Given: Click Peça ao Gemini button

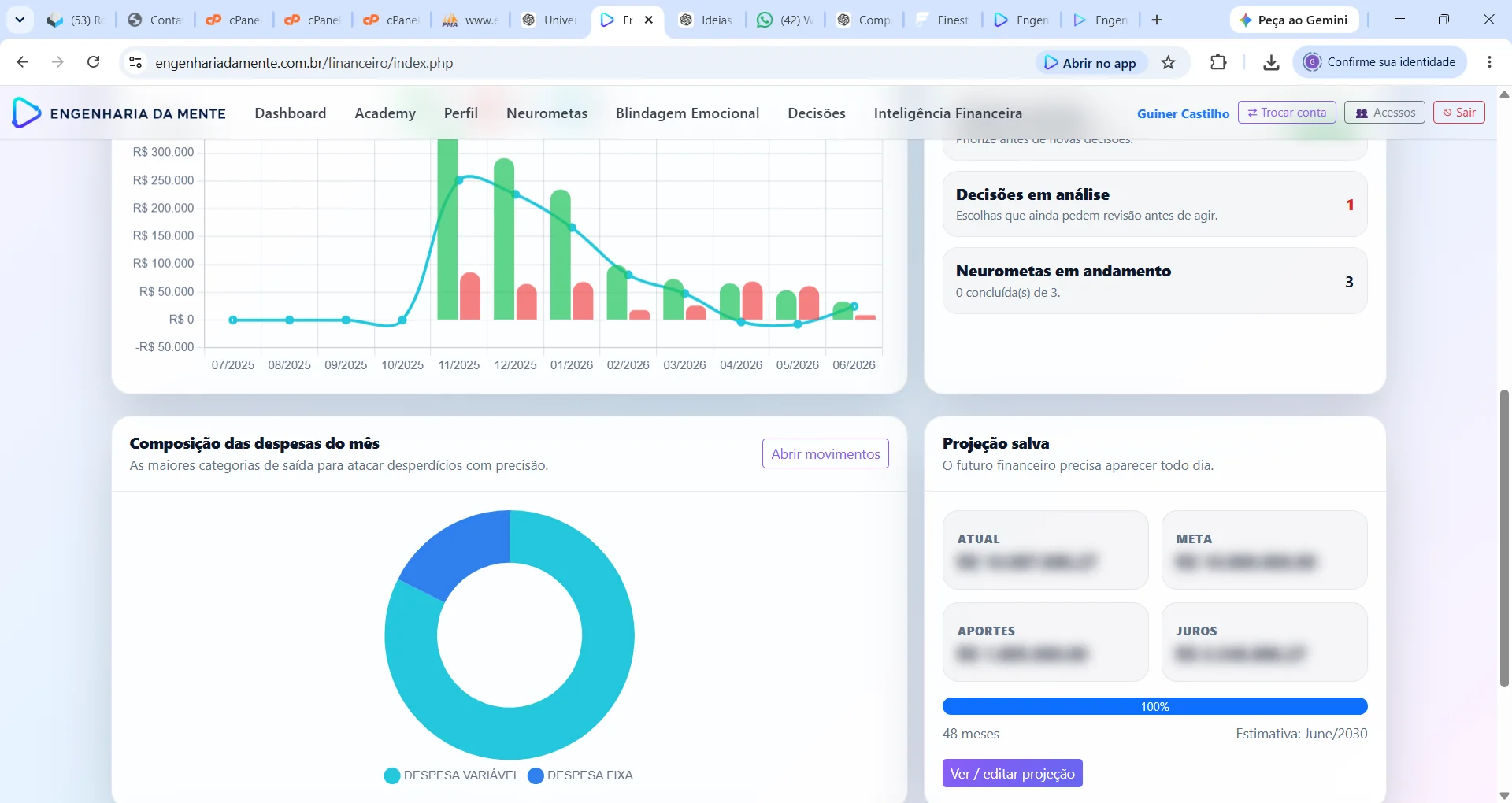Looking at the screenshot, I should click(1294, 20).
